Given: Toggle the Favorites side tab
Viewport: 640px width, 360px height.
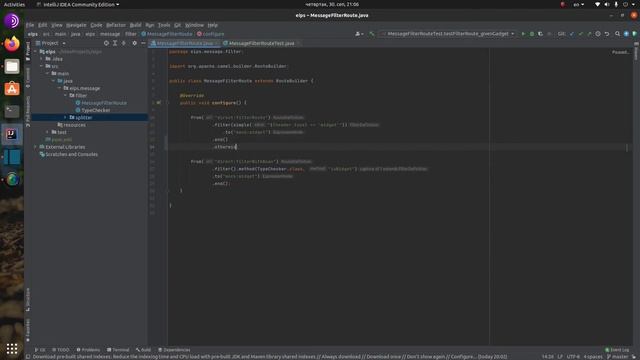Looking at the screenshot, I should (x=28, y=331).
